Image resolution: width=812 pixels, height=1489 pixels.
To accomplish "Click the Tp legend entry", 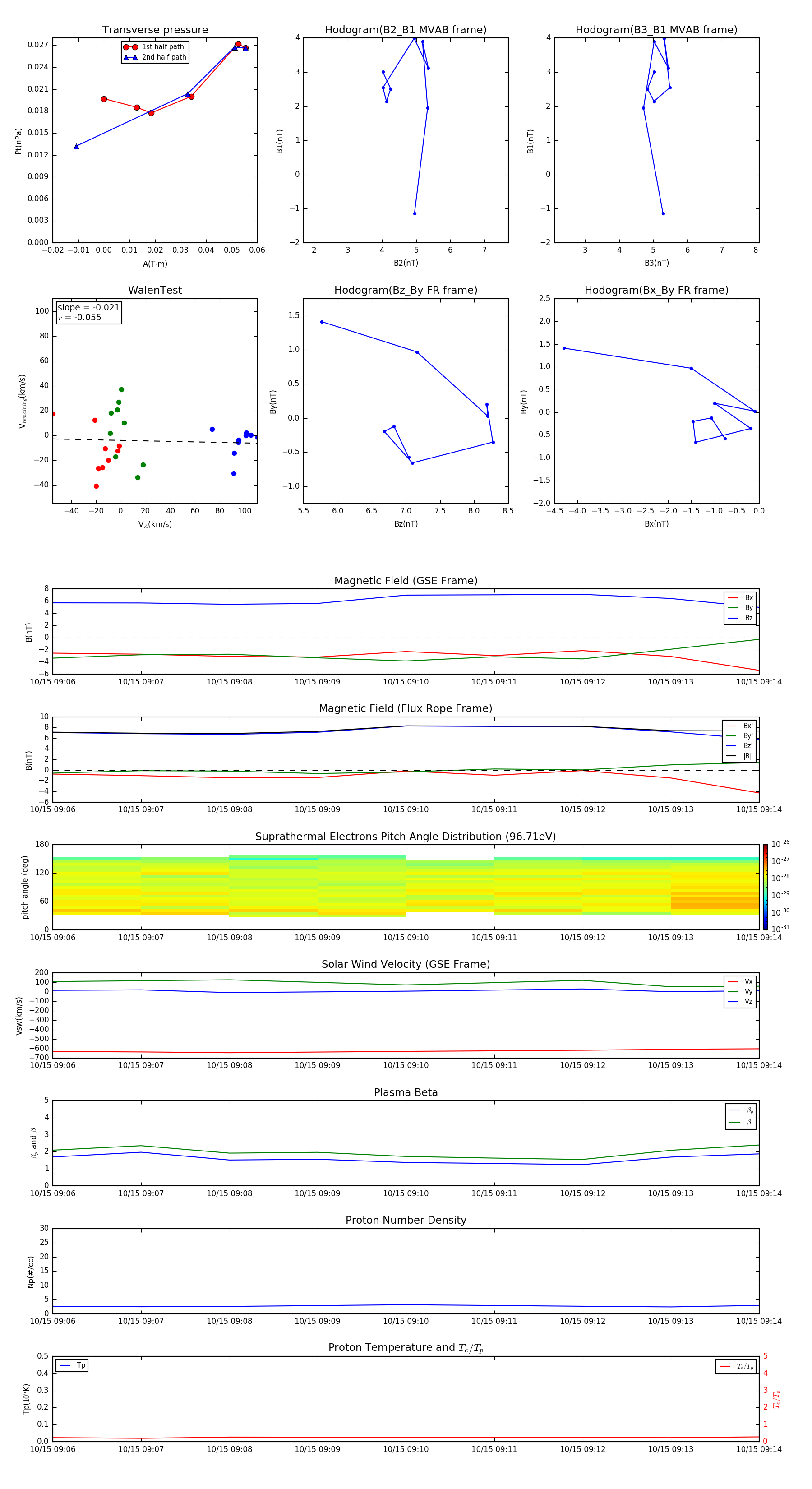I will pyautogui.click(x=72, y=1366).
